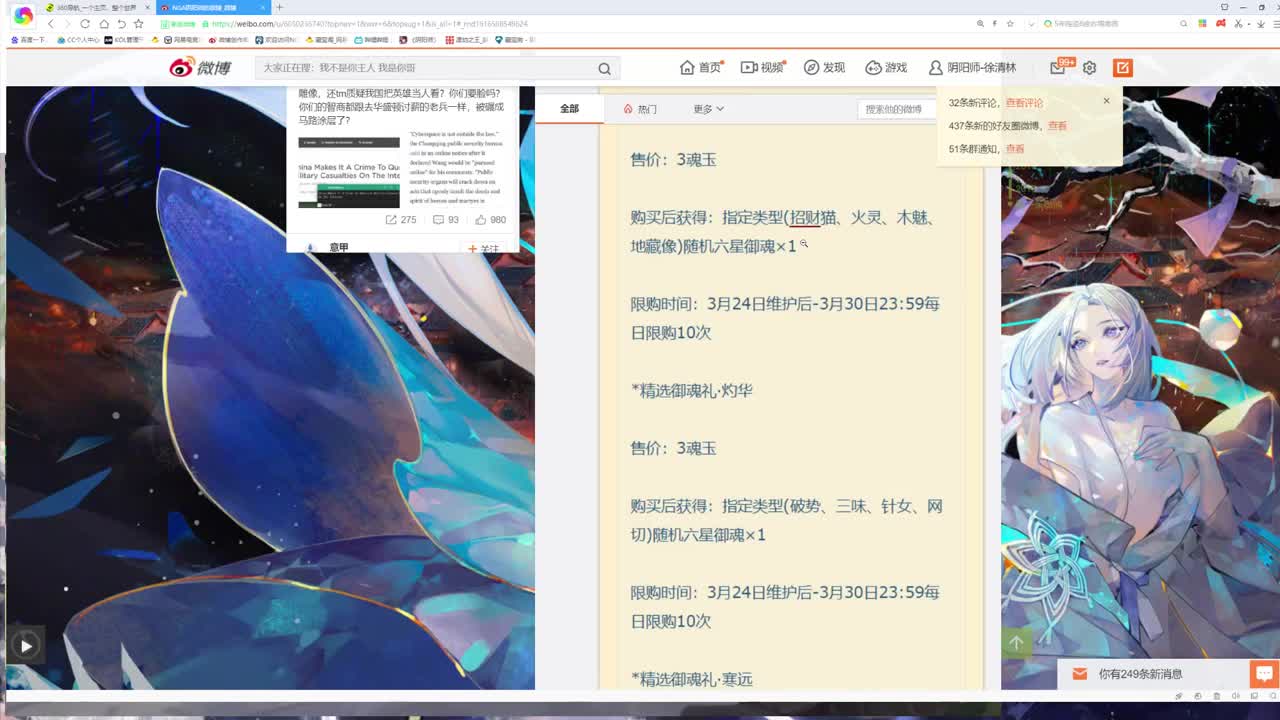The width and height of the screenshot is (1280, 720).
Task: Click the Weibo logo
Action: [x=199, y=67]
